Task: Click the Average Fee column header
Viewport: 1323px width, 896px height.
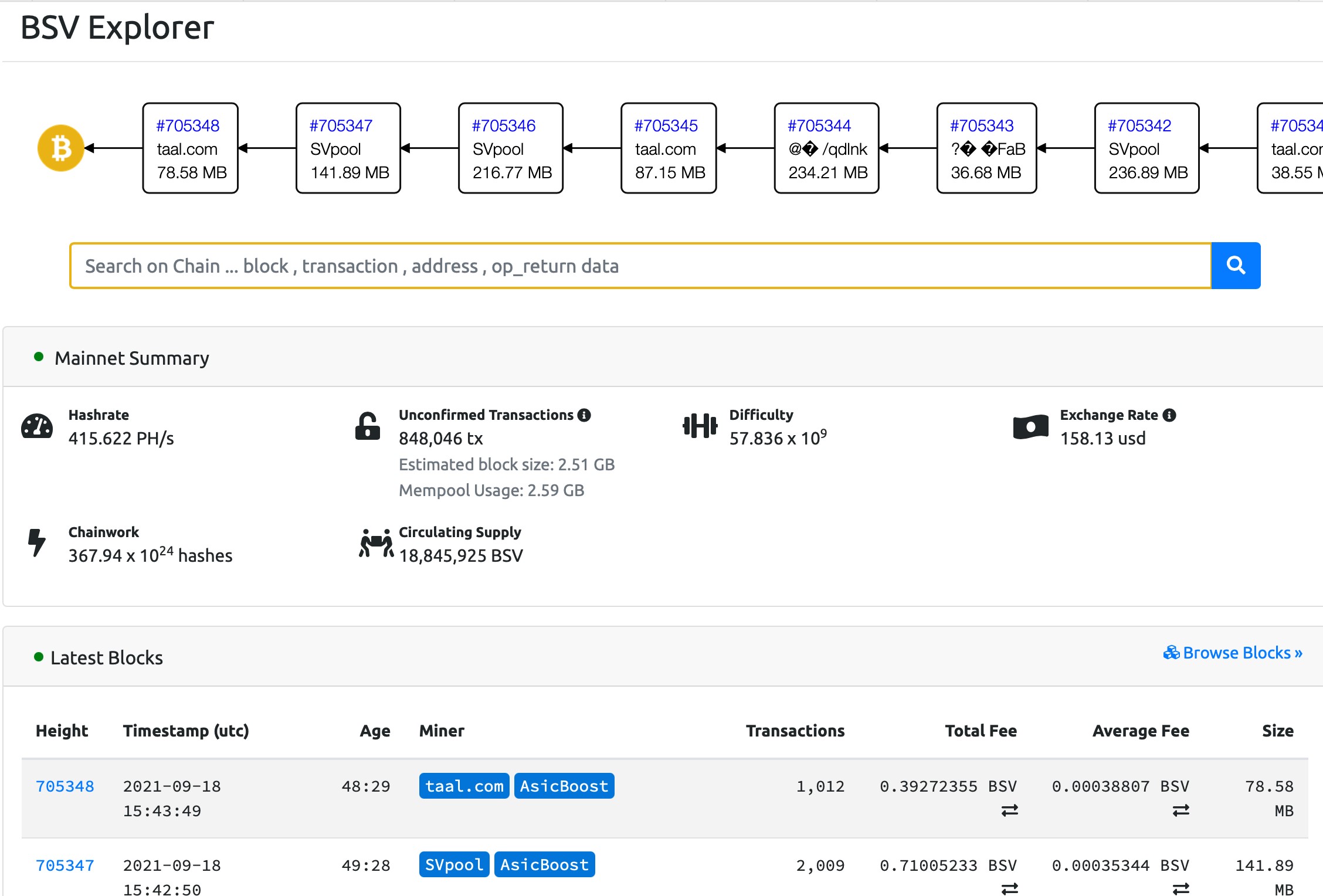Action: [x=1141, y=731]
